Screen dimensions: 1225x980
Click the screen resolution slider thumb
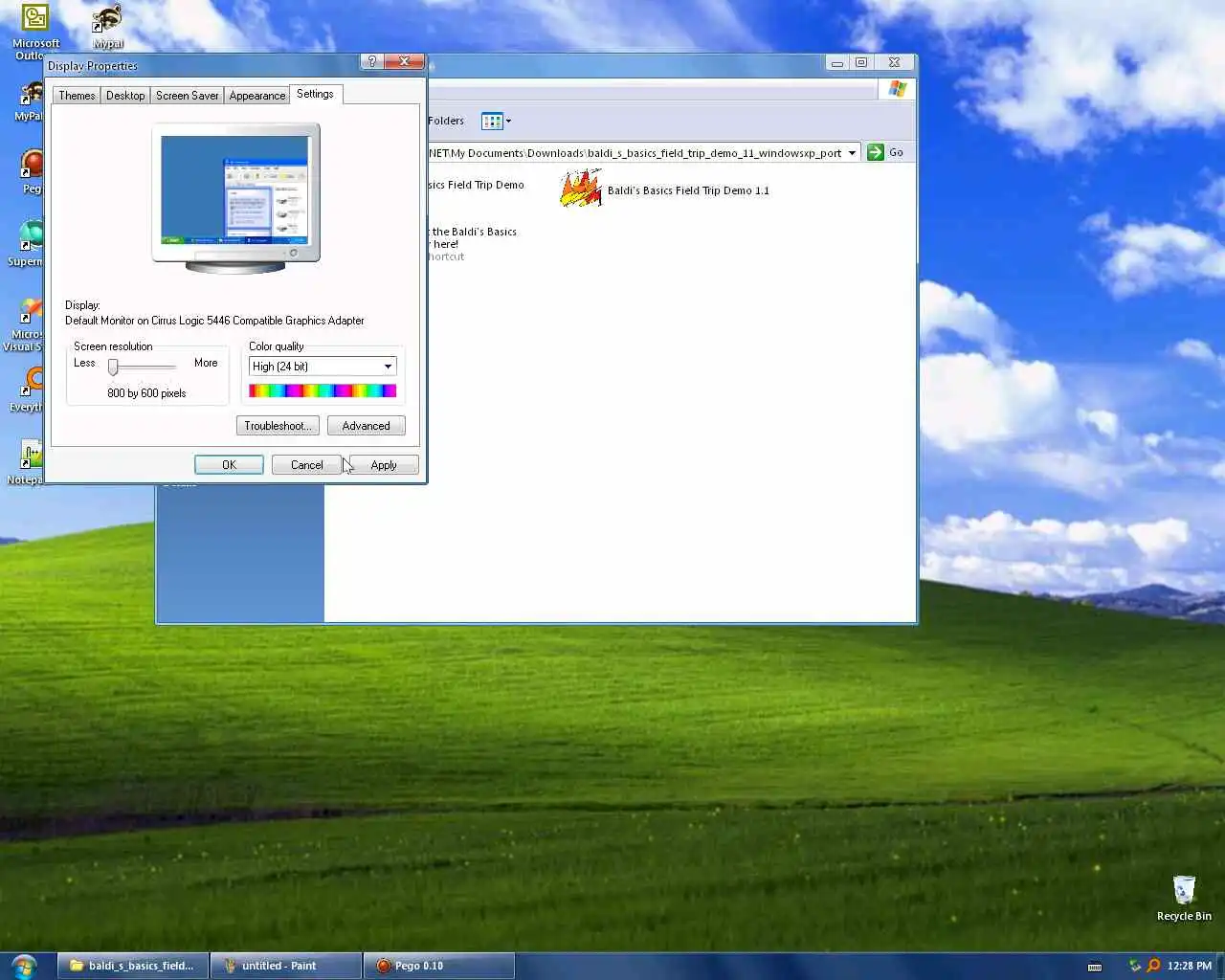113,367
